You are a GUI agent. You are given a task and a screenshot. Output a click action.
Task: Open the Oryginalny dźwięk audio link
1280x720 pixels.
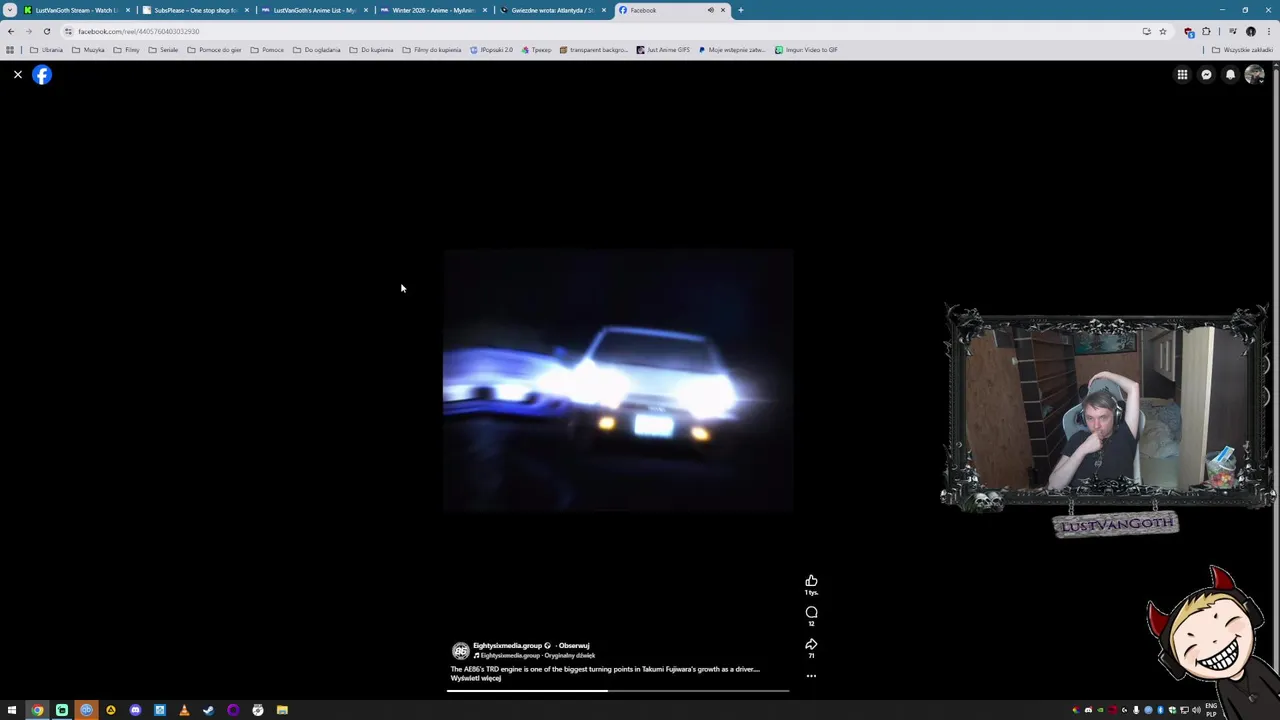tap(569, 656)
